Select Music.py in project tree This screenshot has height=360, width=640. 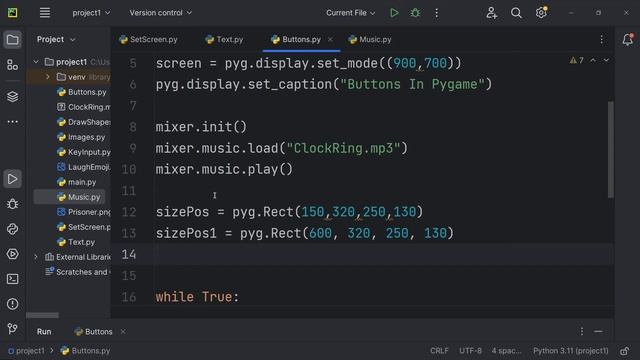(x=79, y=197)
